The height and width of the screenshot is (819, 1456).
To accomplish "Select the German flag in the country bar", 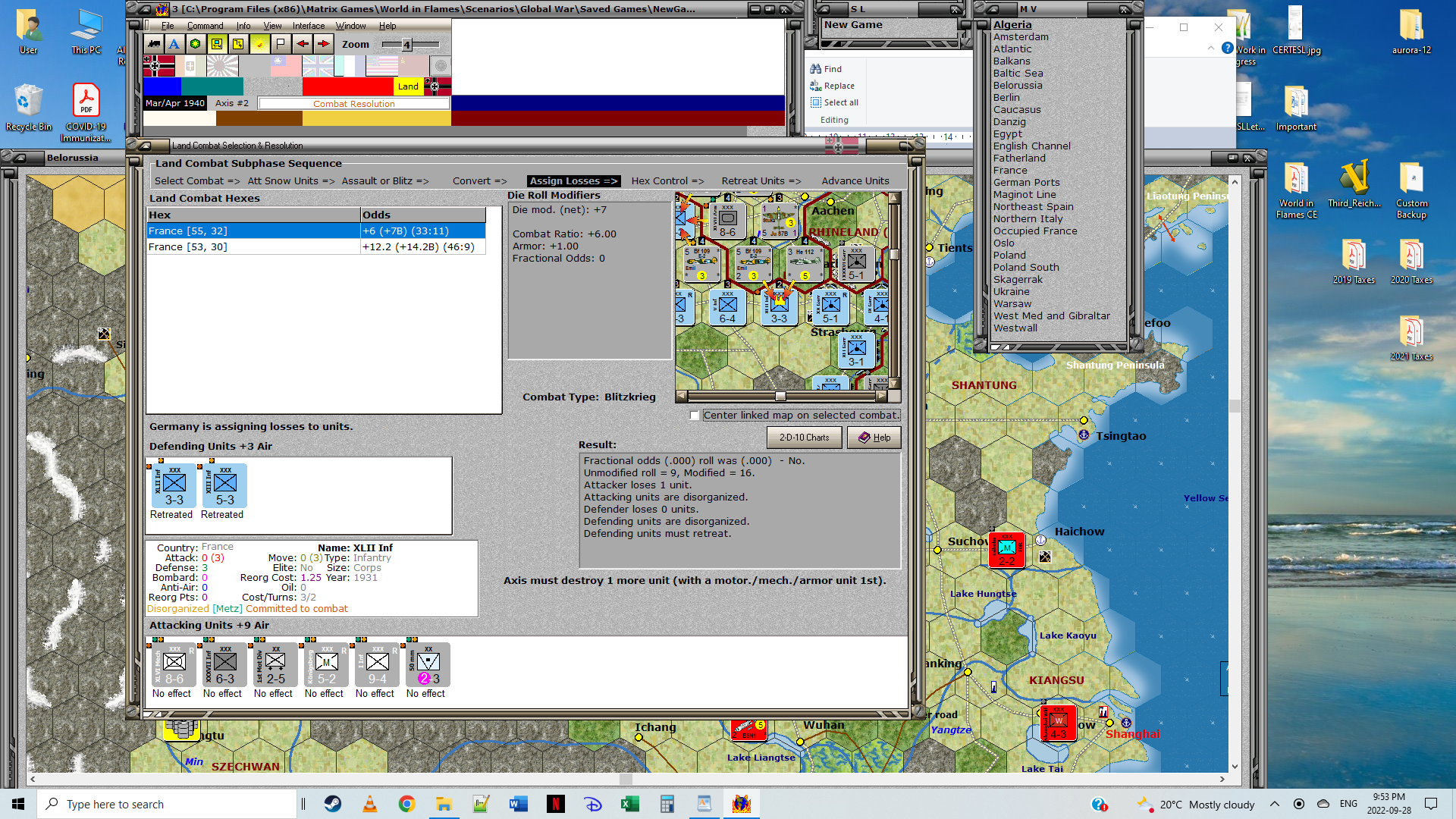I will (158, 66).
